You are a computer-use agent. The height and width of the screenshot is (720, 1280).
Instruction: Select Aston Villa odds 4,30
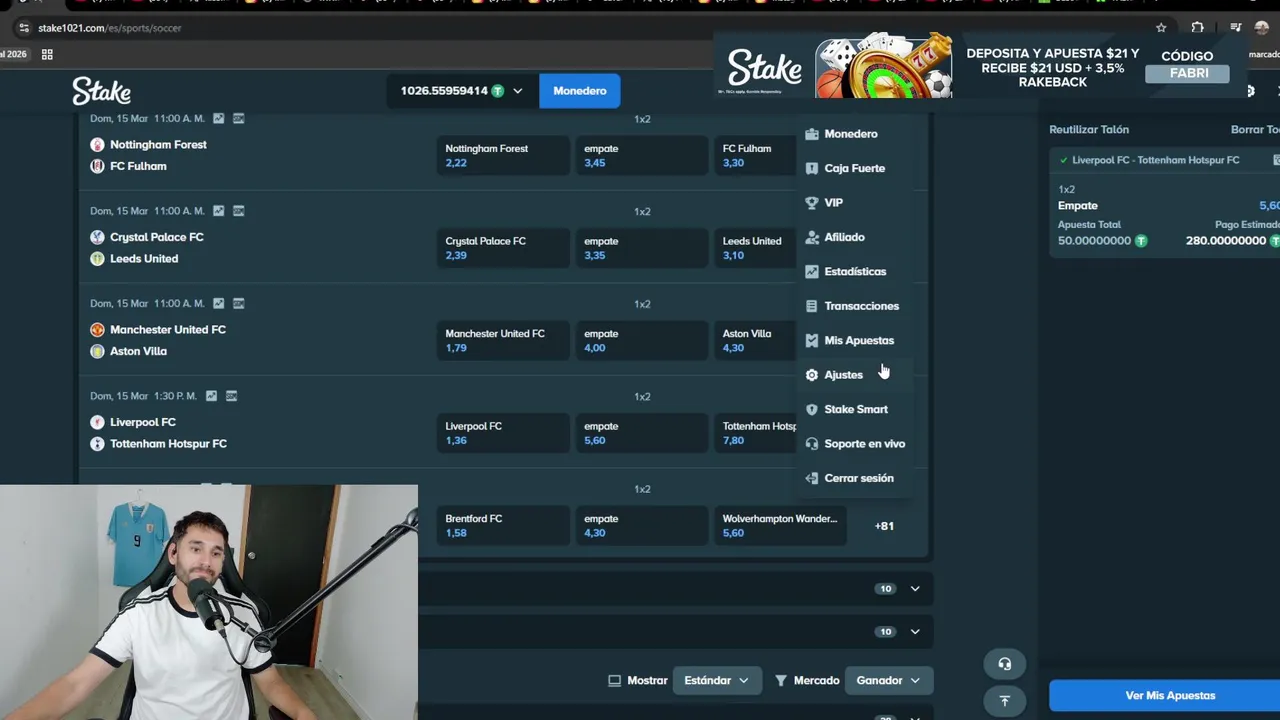(x=756, y=341)
